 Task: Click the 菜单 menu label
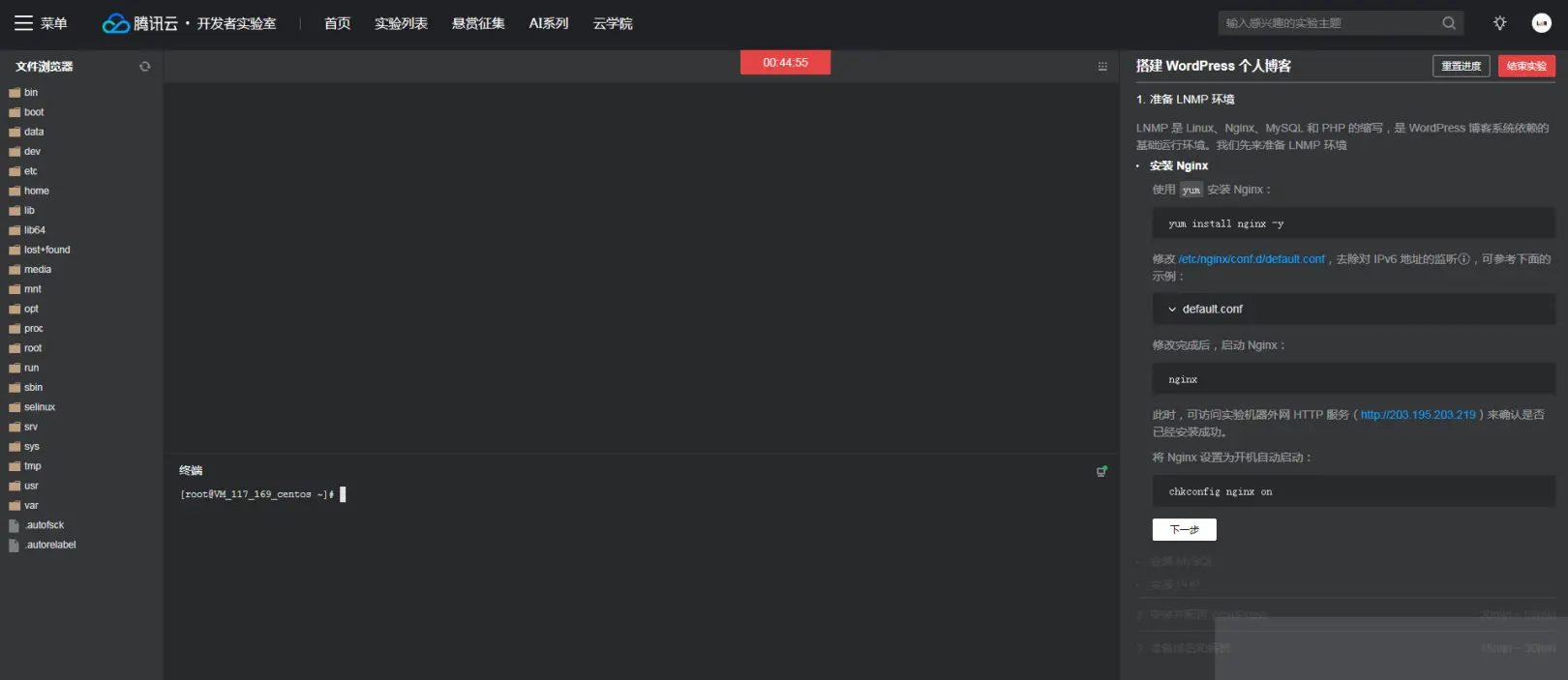pos(54,23)
